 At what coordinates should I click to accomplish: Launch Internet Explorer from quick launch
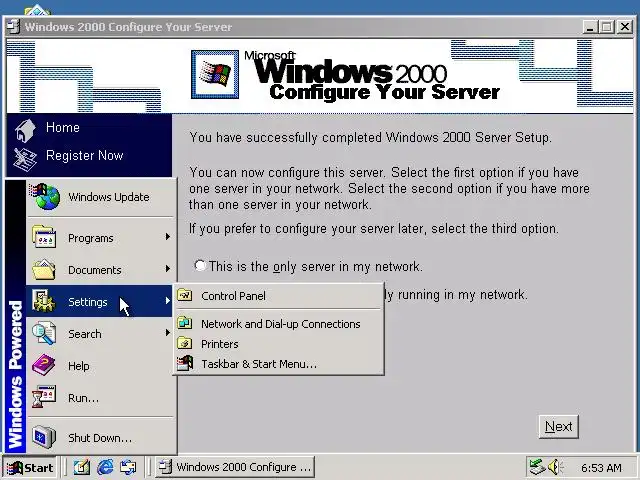(105, 467)
